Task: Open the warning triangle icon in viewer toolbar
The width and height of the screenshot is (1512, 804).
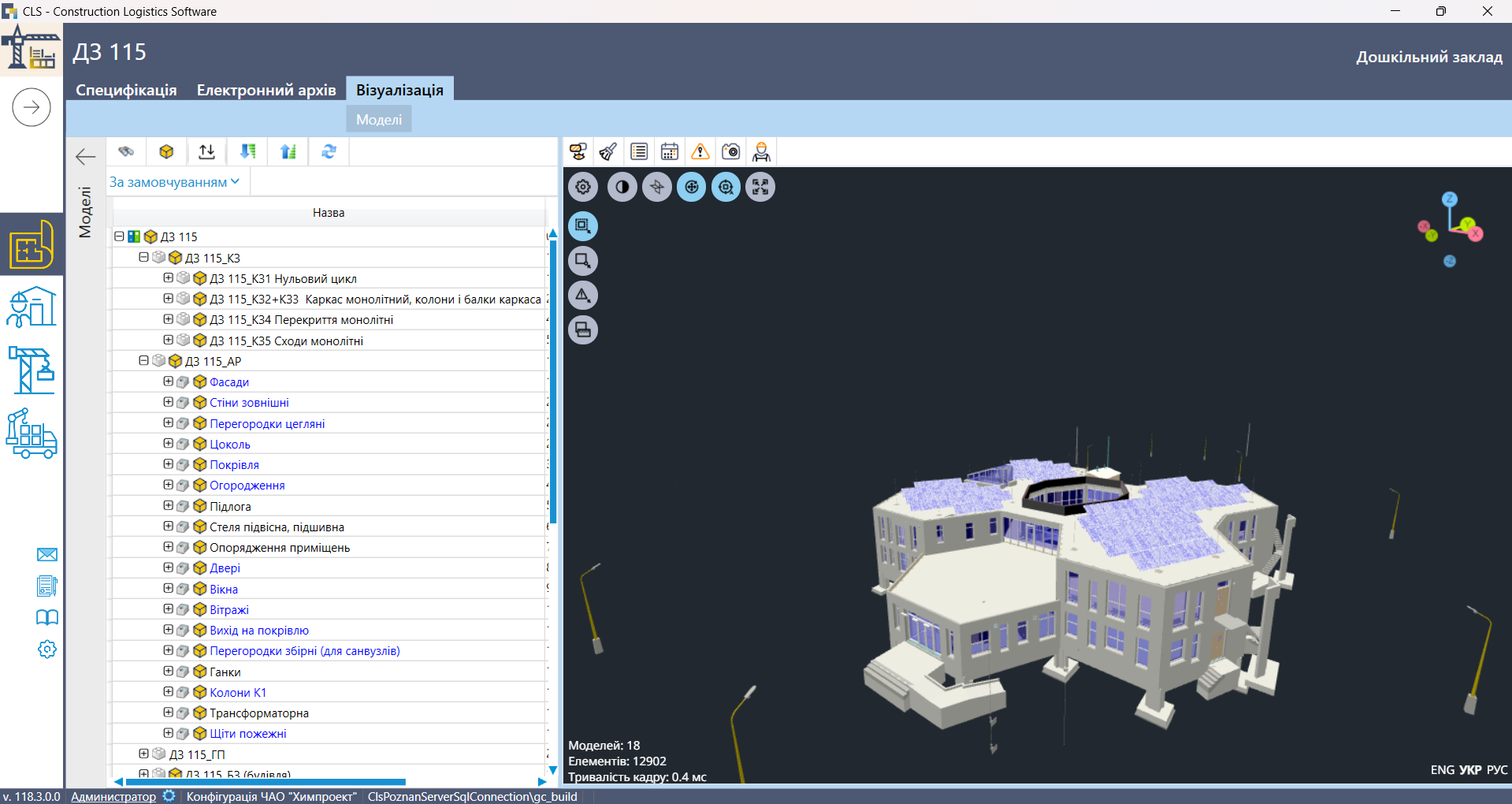Action: pos(700,151)
